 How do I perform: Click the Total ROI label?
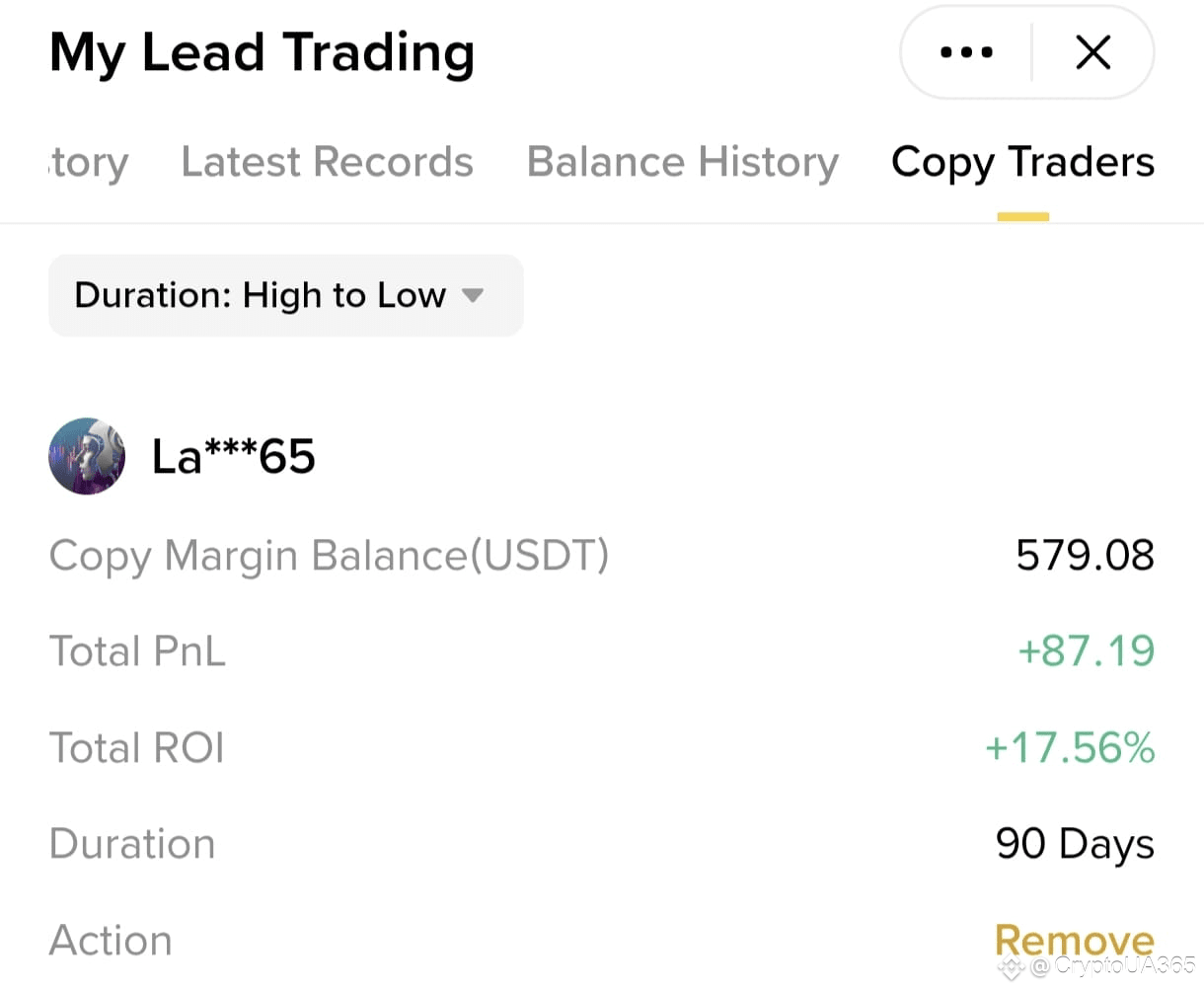click(x=137, y=748)
